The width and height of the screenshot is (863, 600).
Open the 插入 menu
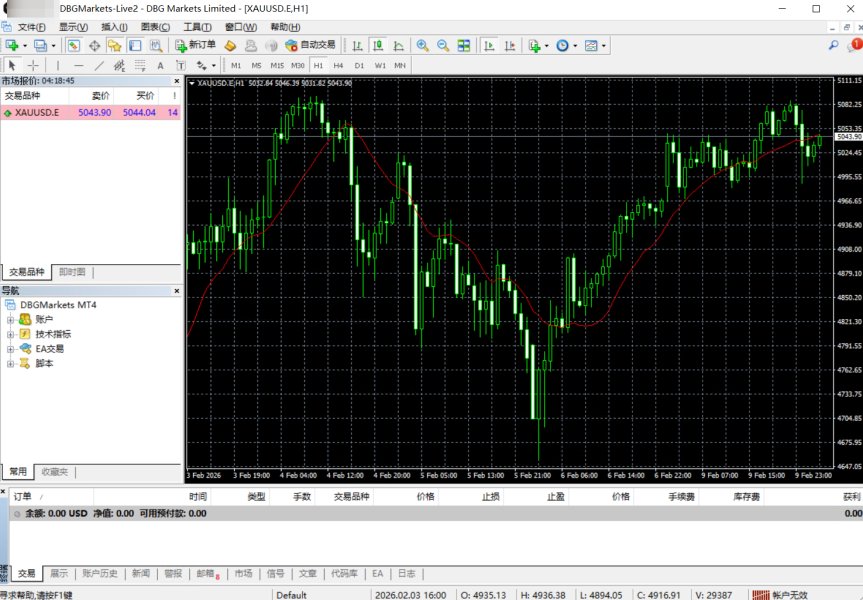[114, 27]
